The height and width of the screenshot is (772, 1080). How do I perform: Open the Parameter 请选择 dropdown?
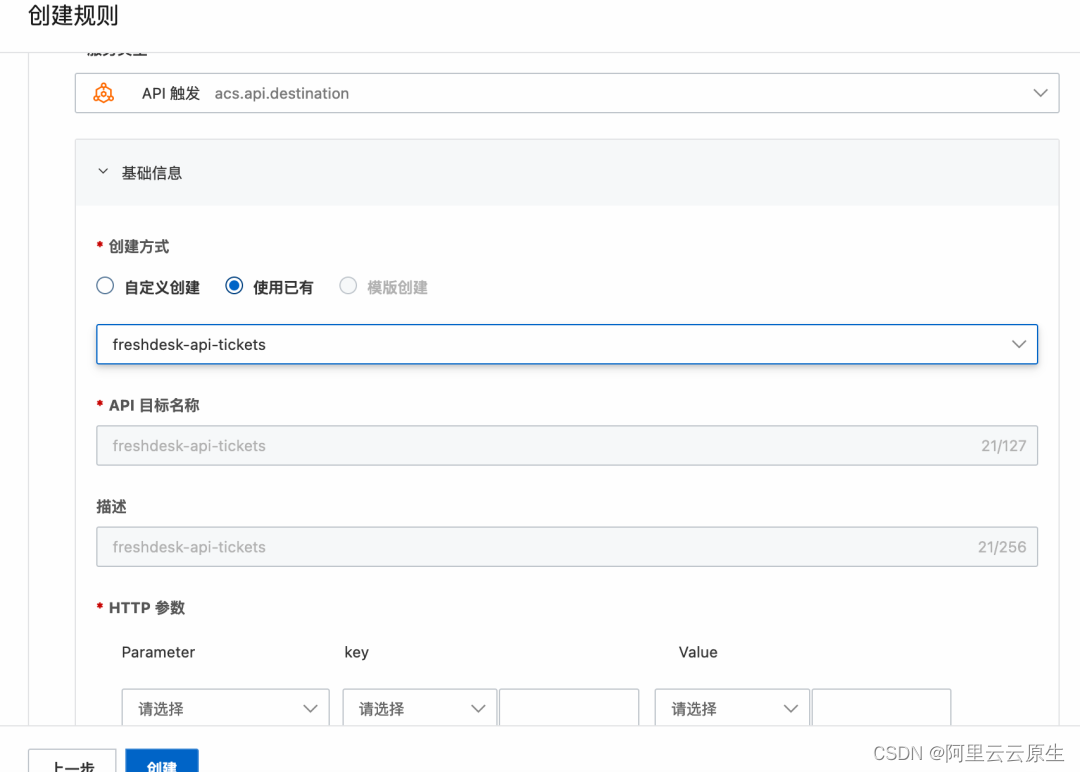pyautogui.click(x=226, y=708)
